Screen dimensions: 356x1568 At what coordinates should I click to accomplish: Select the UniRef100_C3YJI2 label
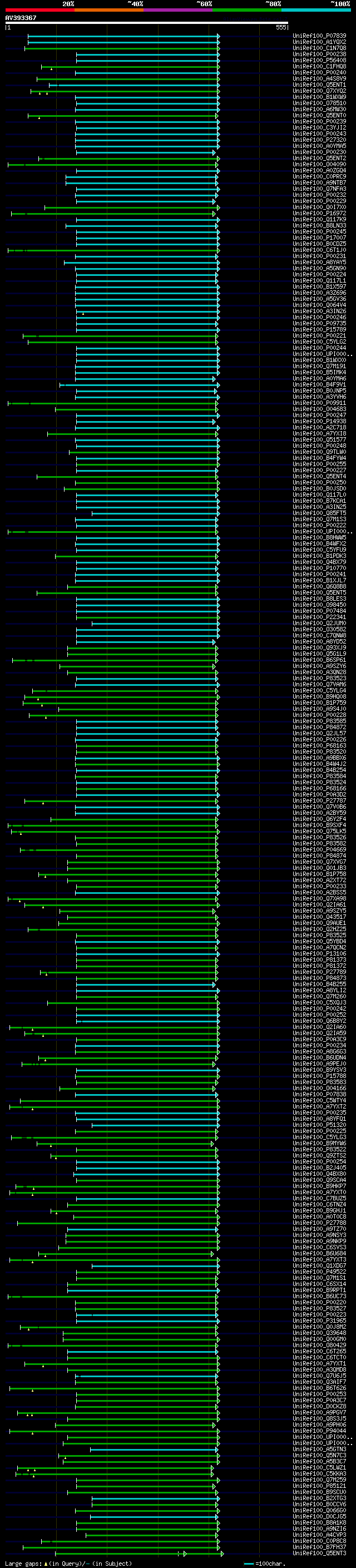[x=319, y=127]
